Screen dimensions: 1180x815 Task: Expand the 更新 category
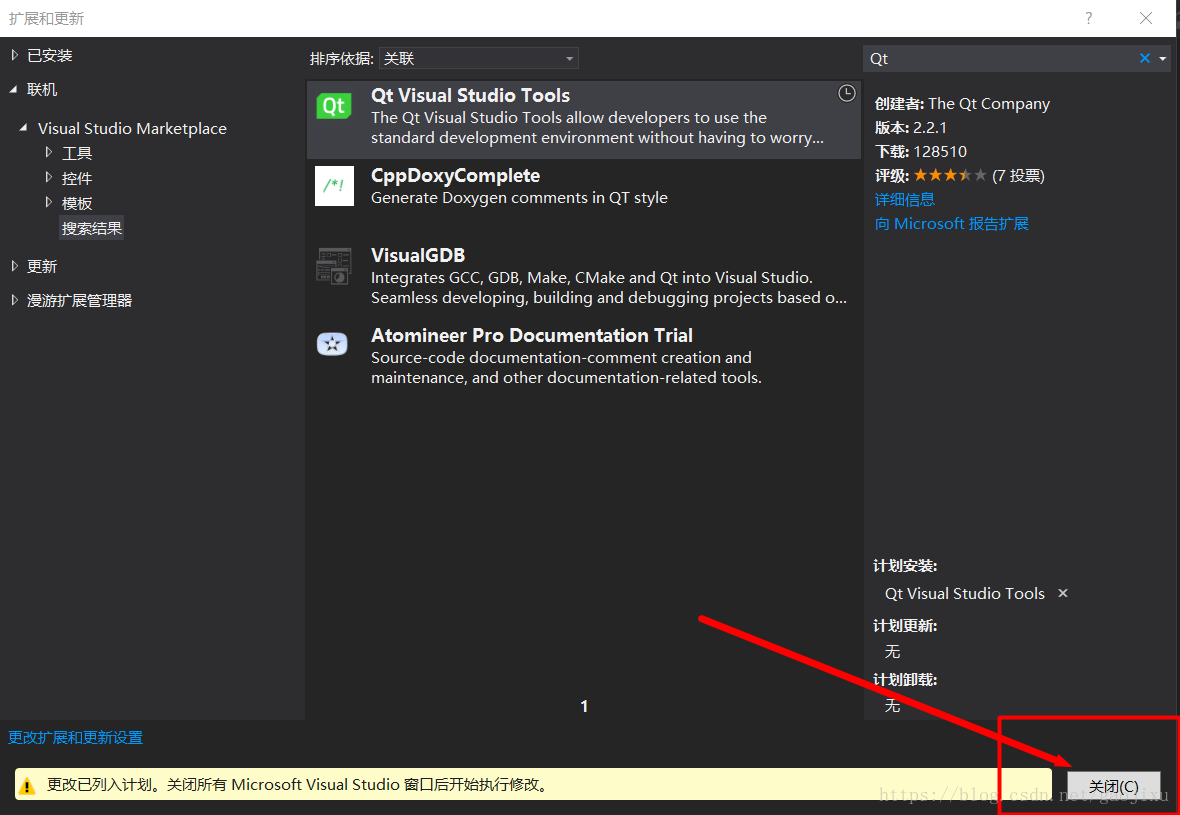pos(14,266)
